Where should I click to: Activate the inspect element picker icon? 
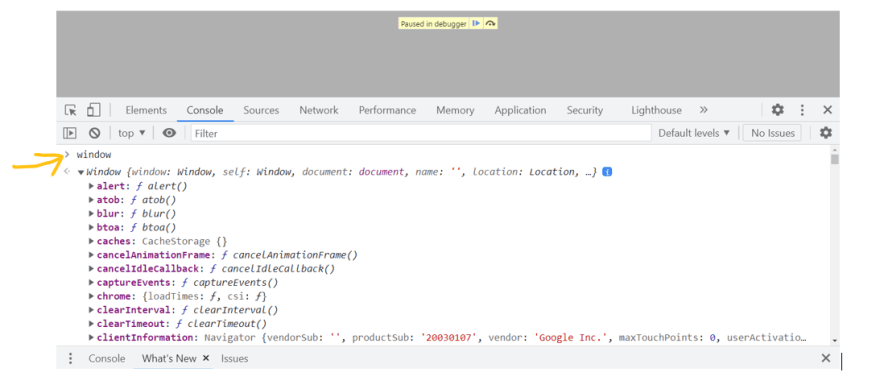pos(70,110)
